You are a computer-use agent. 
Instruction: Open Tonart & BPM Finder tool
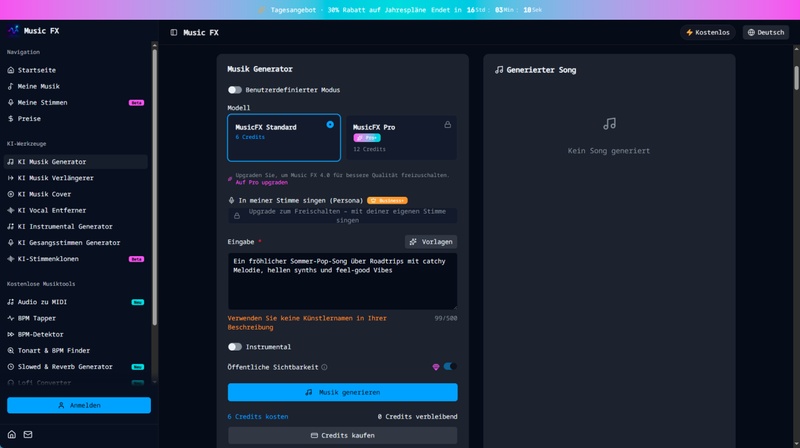[76, 351]
